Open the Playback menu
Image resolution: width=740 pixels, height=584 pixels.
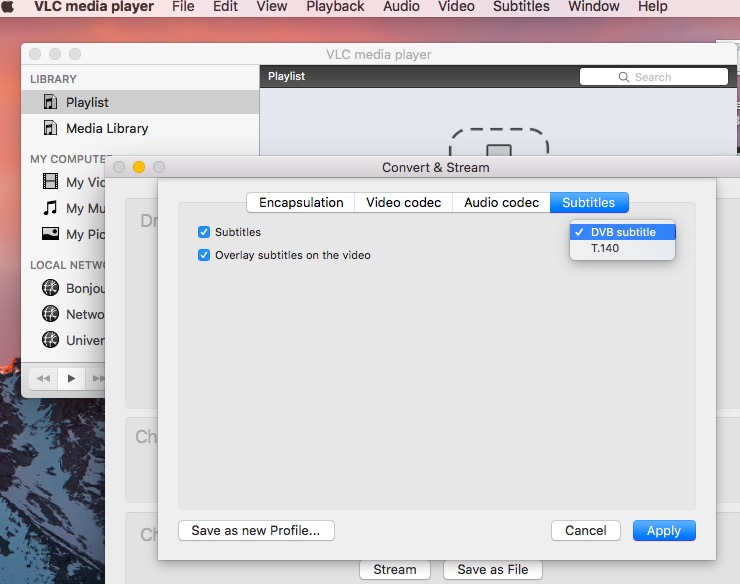pyautogui.click(x=335, y=7)
